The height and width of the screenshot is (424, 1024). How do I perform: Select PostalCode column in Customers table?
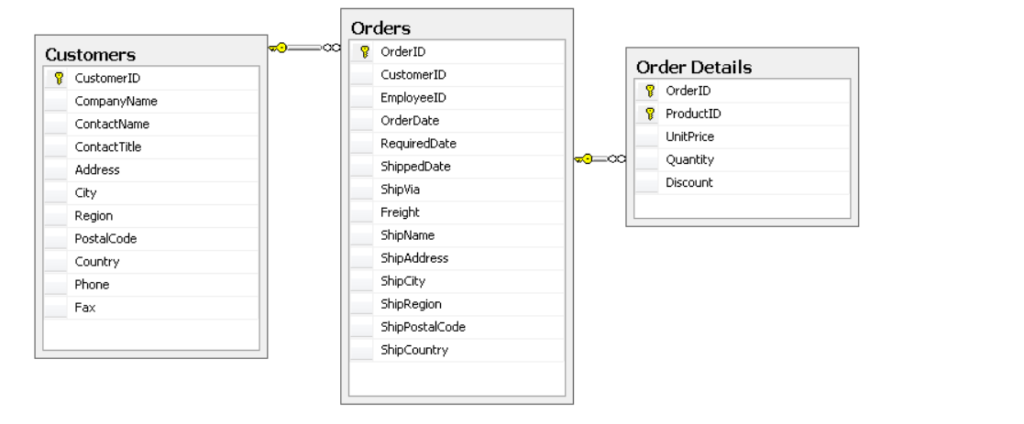click(151, 238)
